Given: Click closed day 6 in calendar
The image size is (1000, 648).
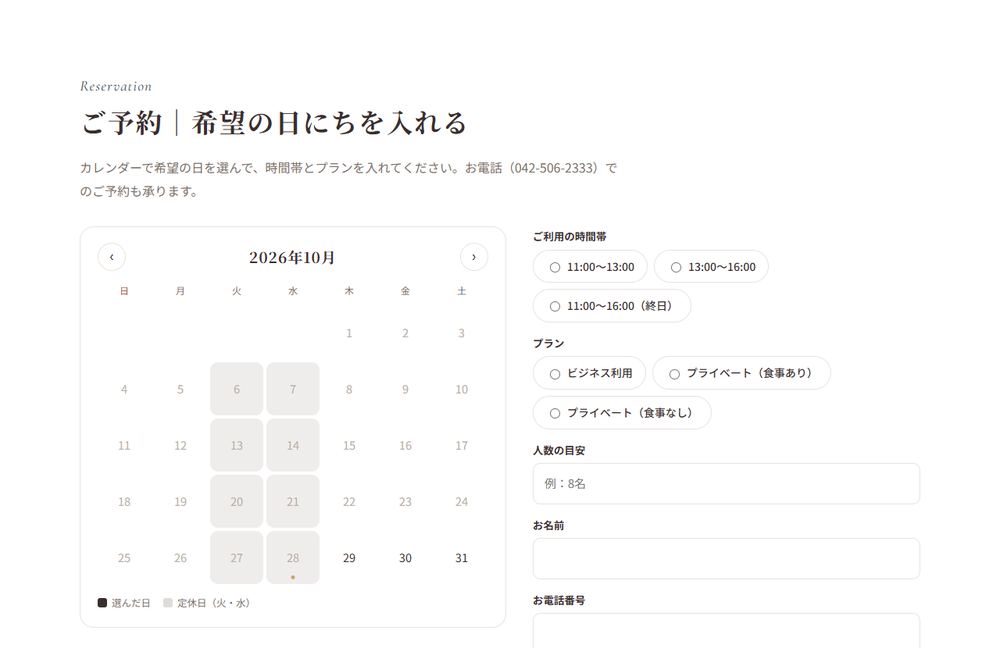Looking at the screenshot, I should [237, 389].
